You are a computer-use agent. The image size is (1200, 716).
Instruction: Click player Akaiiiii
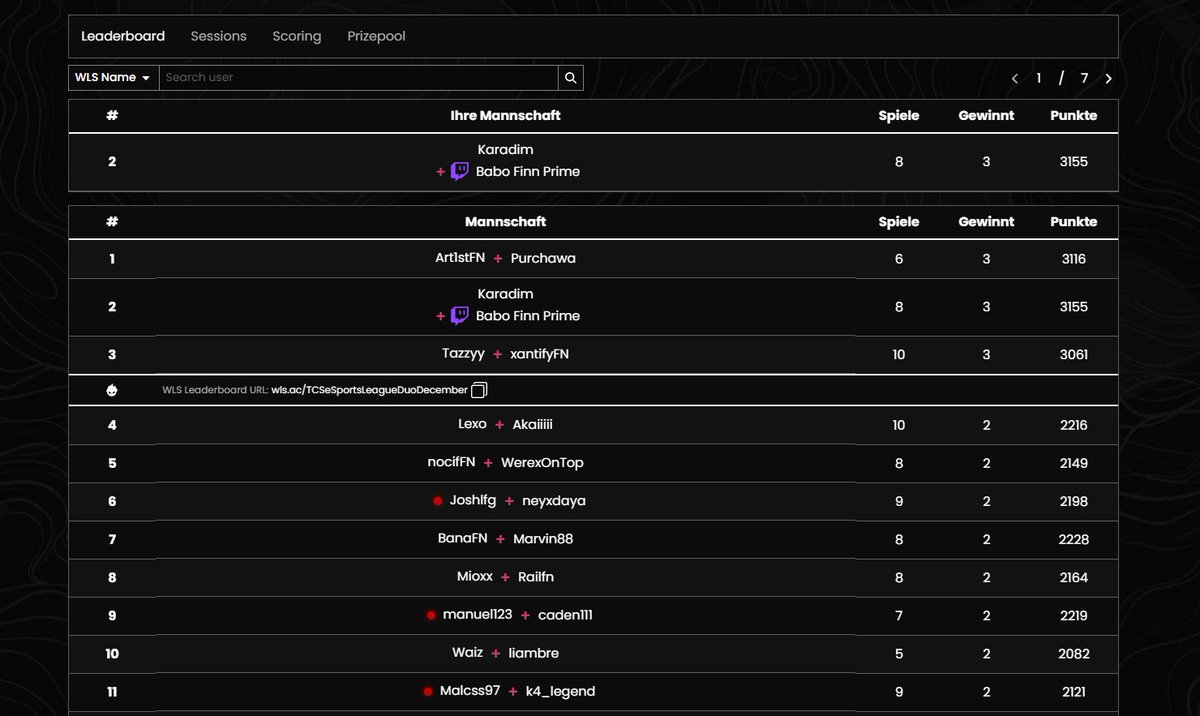pos(533,424)
